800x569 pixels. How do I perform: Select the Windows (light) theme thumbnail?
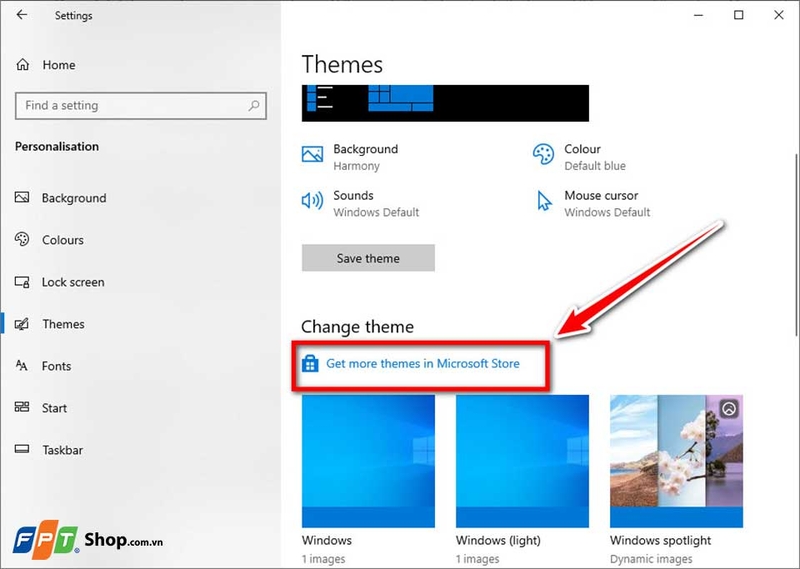coord(522,461)
